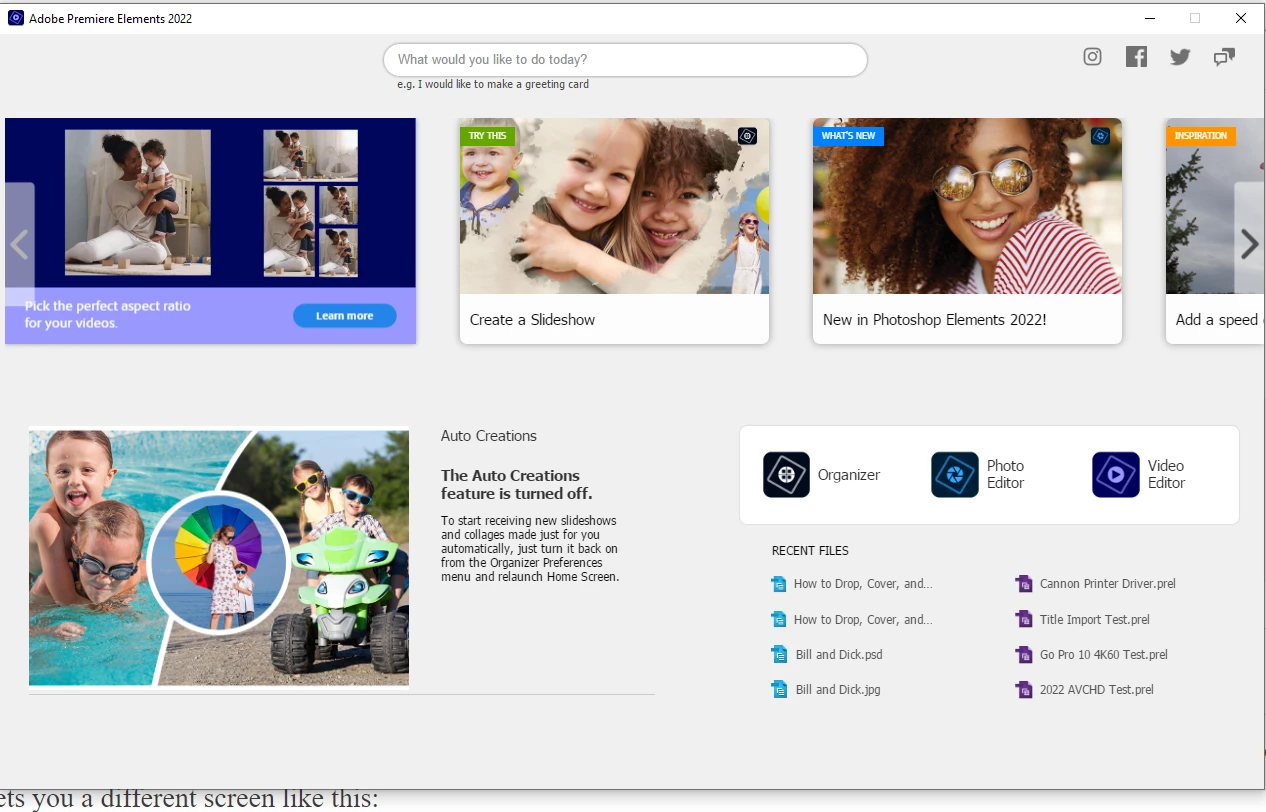Click the Auto Creations preview image

click(x=219, y=558)
